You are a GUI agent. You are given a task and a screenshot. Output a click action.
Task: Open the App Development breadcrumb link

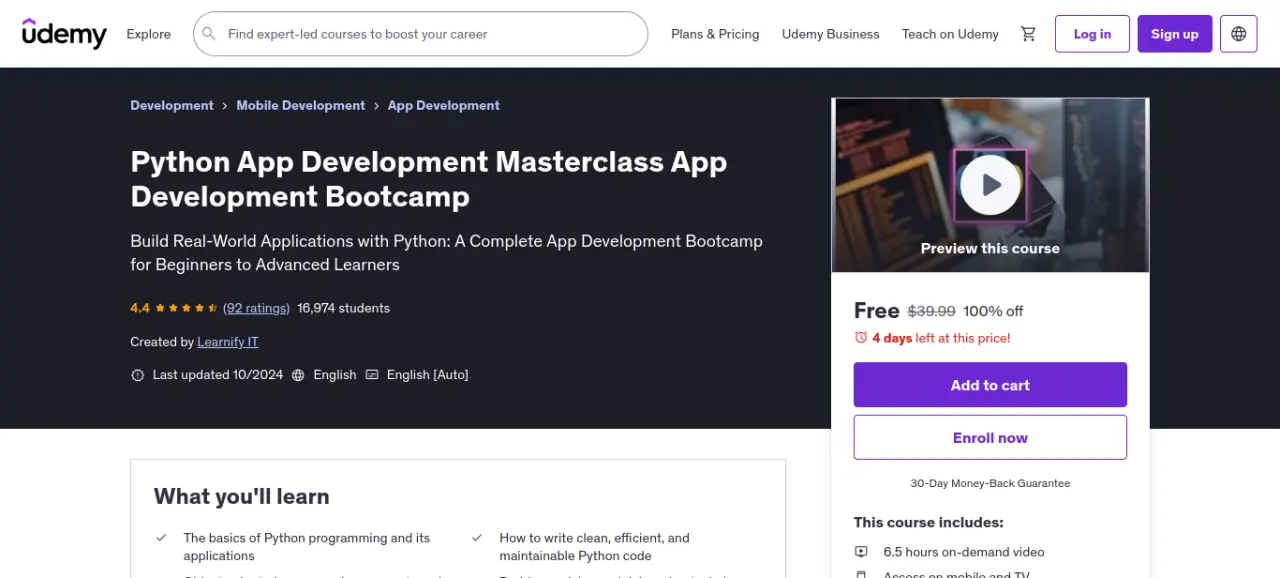444,105
